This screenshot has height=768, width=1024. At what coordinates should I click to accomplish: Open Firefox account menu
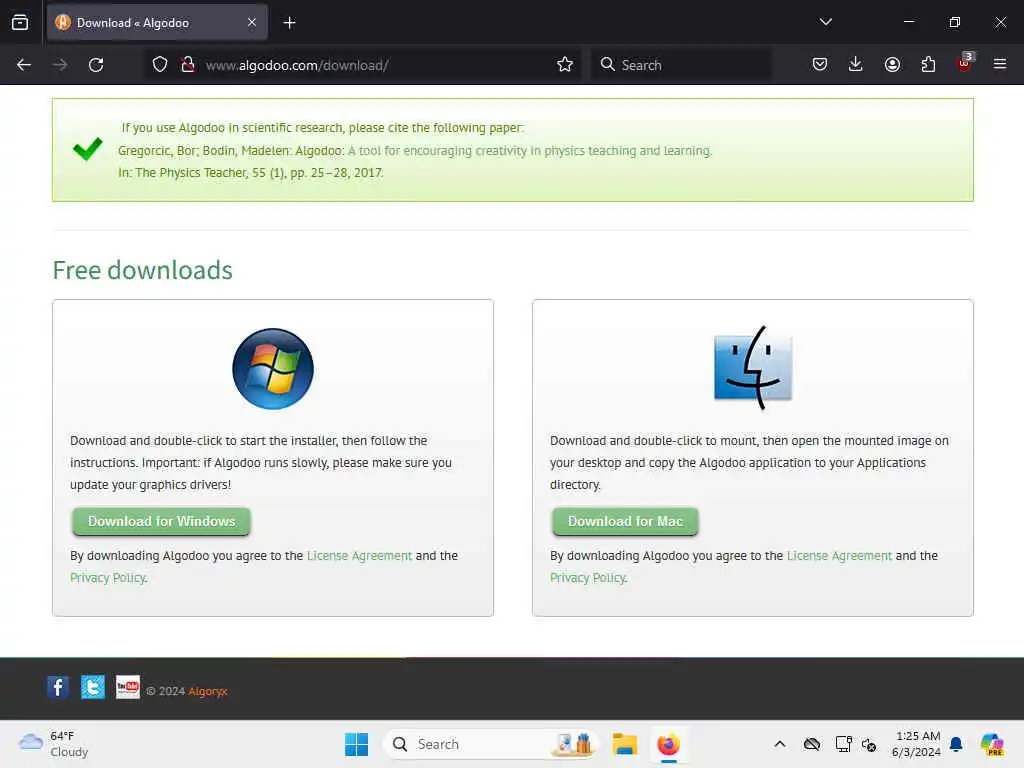pos(892,64)
